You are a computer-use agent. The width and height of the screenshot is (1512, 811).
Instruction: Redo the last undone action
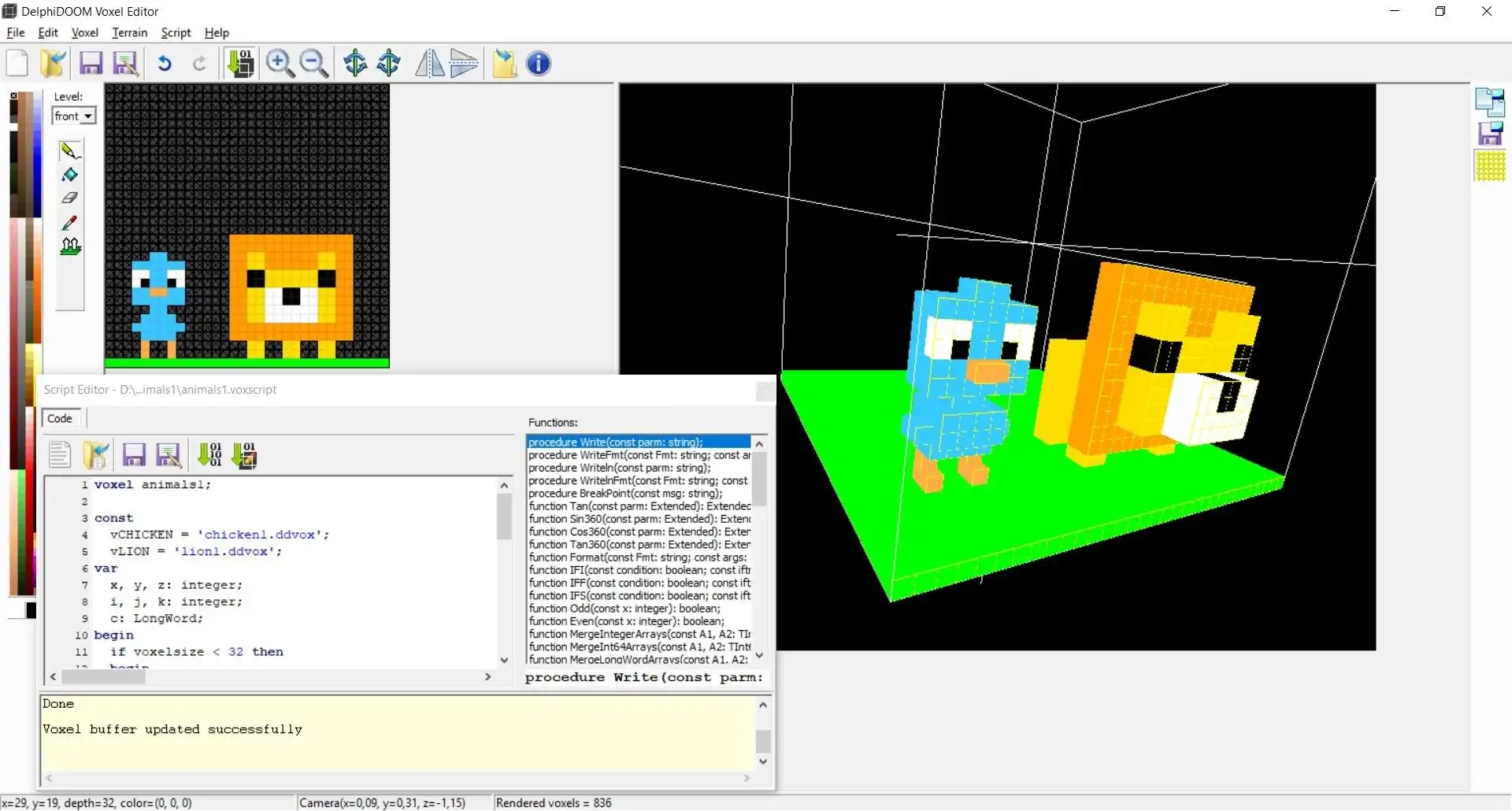[x=199, y=63]
